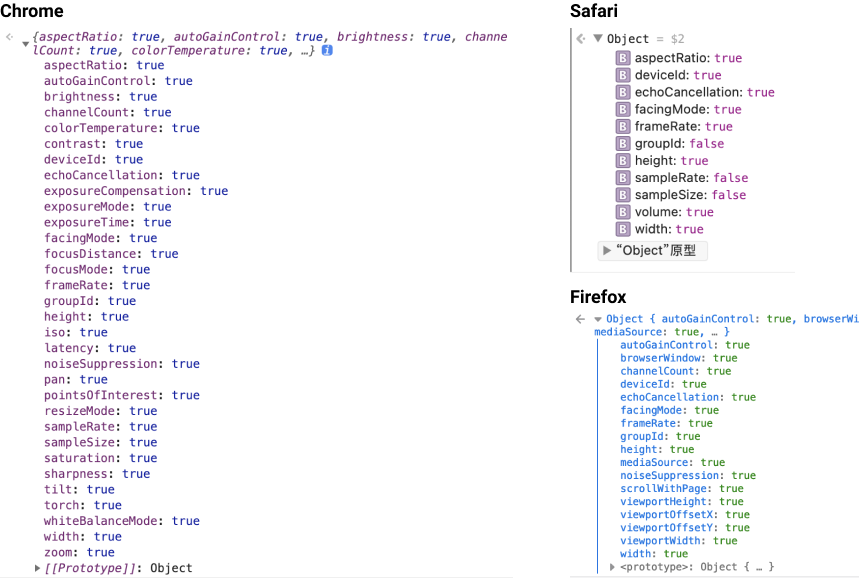The image size is (859, 578).
Task: Click the left arrow icon in Firefox console
Action: 580,319
